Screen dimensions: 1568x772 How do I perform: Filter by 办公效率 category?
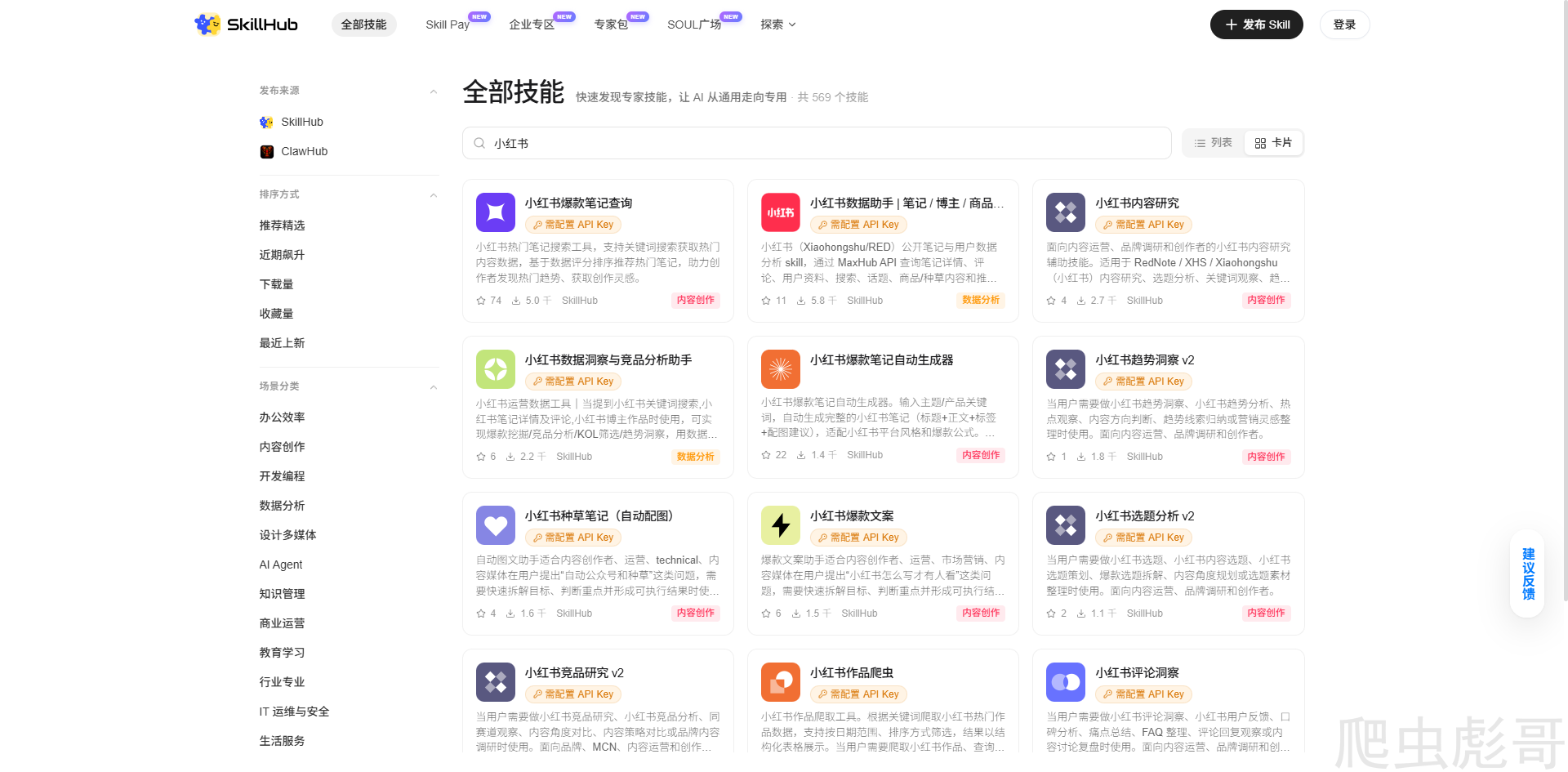(283, 417)
